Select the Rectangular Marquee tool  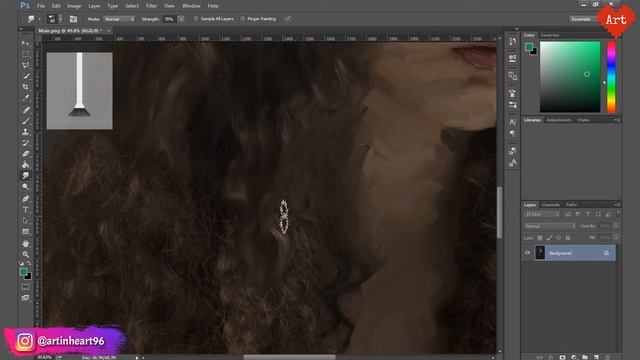25,54
